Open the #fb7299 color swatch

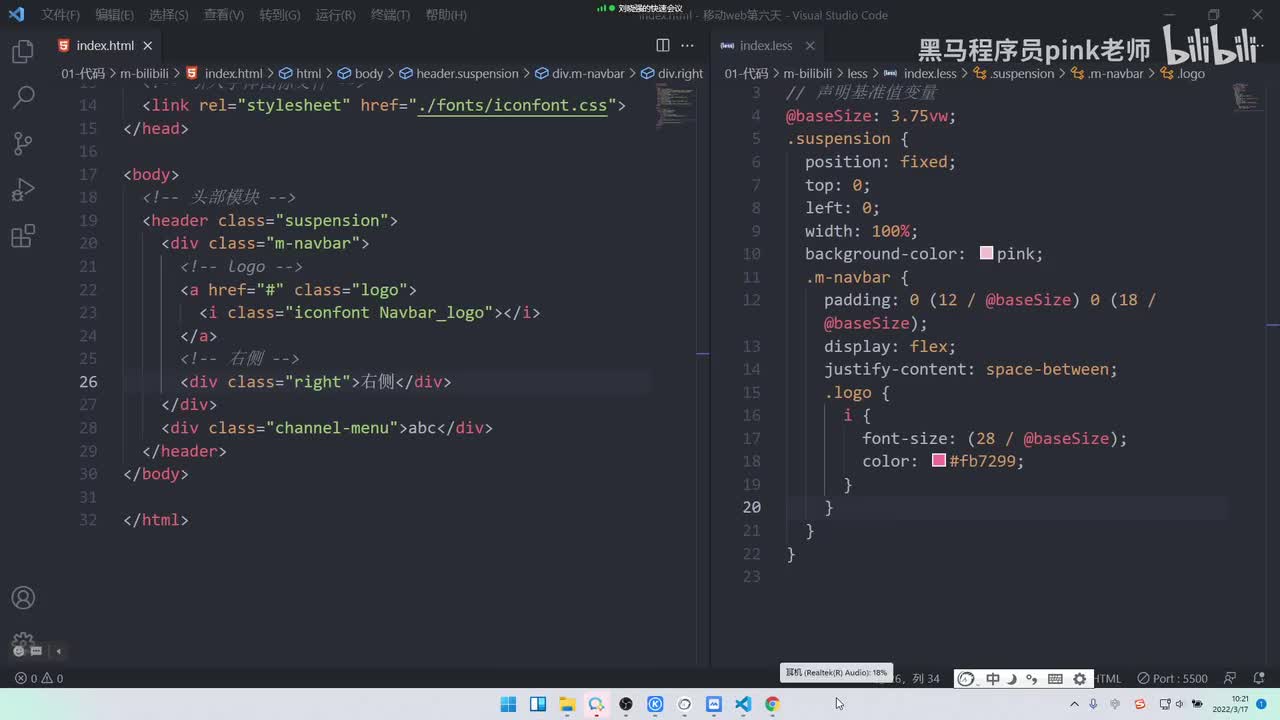[939, 461]
